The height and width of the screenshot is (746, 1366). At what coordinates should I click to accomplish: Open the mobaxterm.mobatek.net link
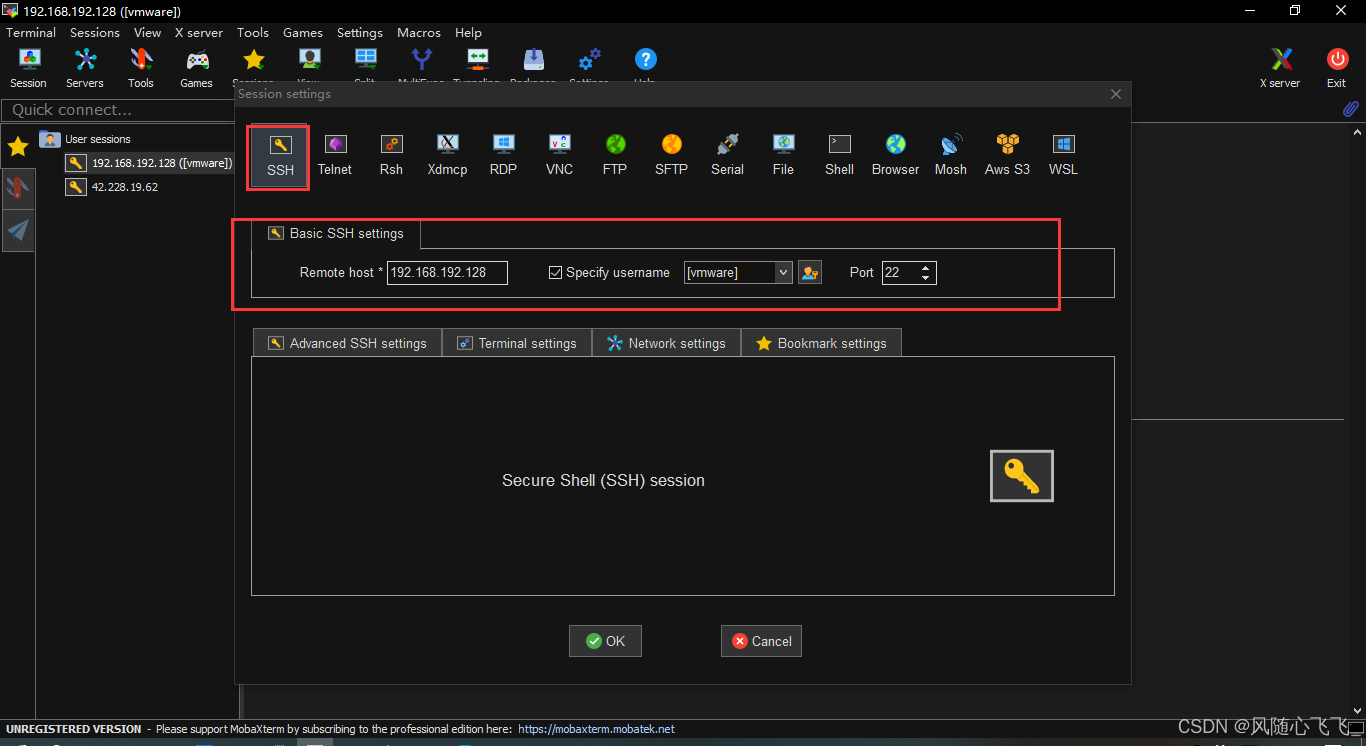click(x=596, y=729)
